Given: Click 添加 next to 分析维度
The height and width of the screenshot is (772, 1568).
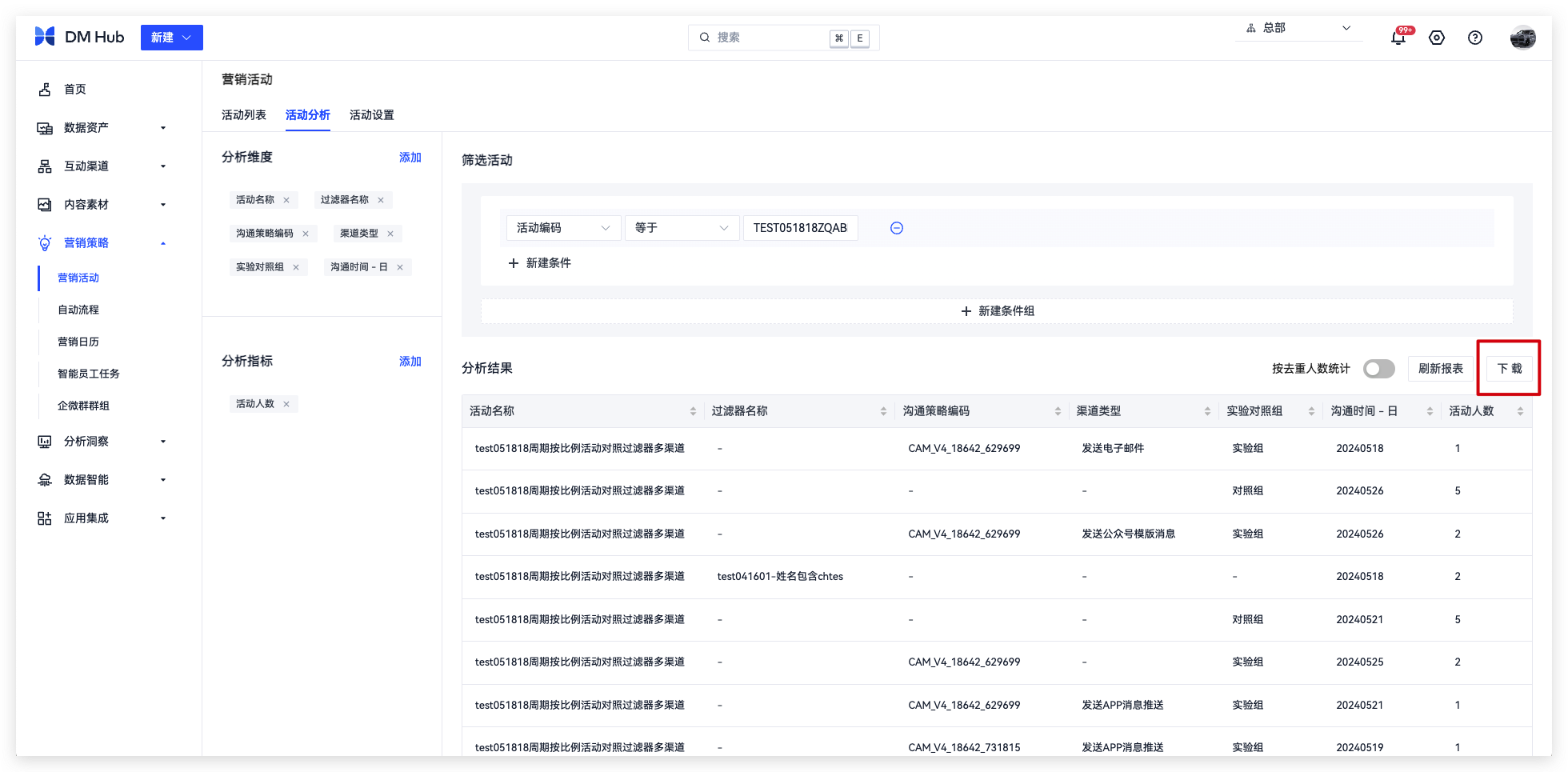Looking at the screenshot, I should point(410,158).
